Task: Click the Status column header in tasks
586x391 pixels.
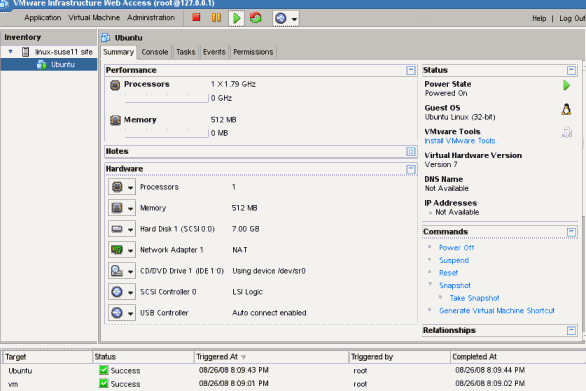Action: pyautogui.click(x=143, y=357)
